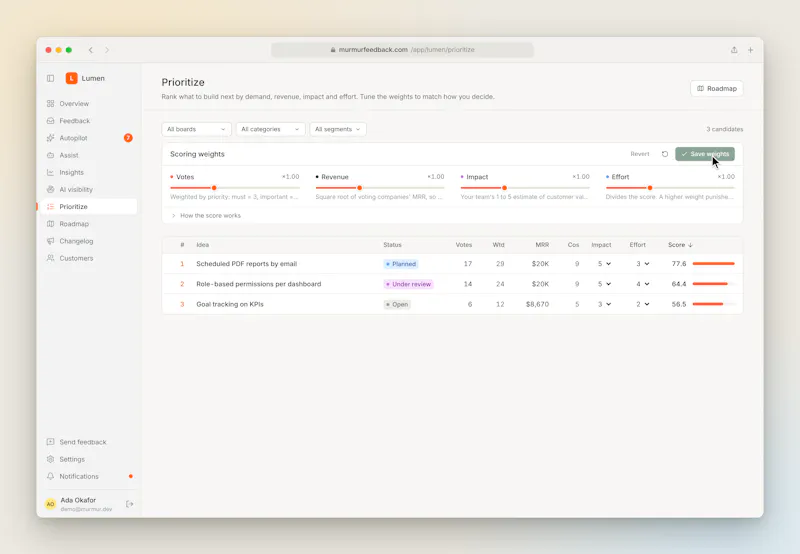Open Changelog in the sidebar
The image size is (800, 554).
[90, 241]
